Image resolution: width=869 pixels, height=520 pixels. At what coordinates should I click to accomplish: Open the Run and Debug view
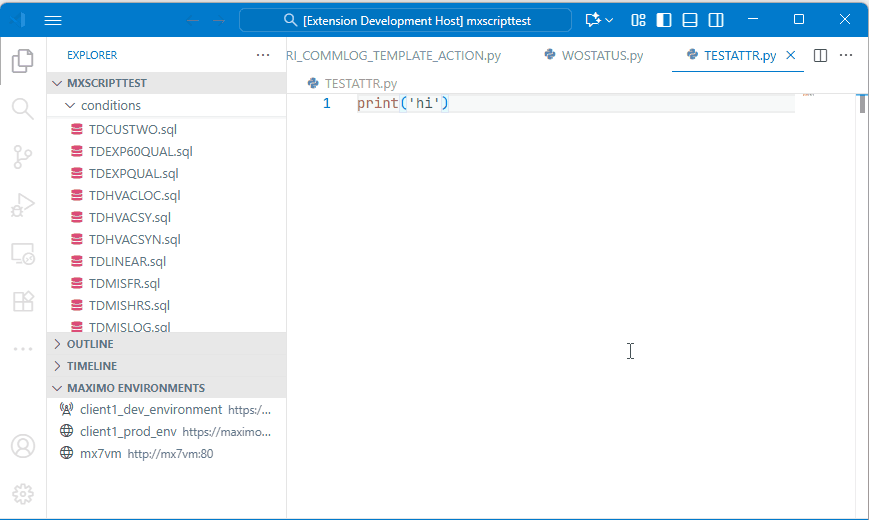tap(23, 205)
